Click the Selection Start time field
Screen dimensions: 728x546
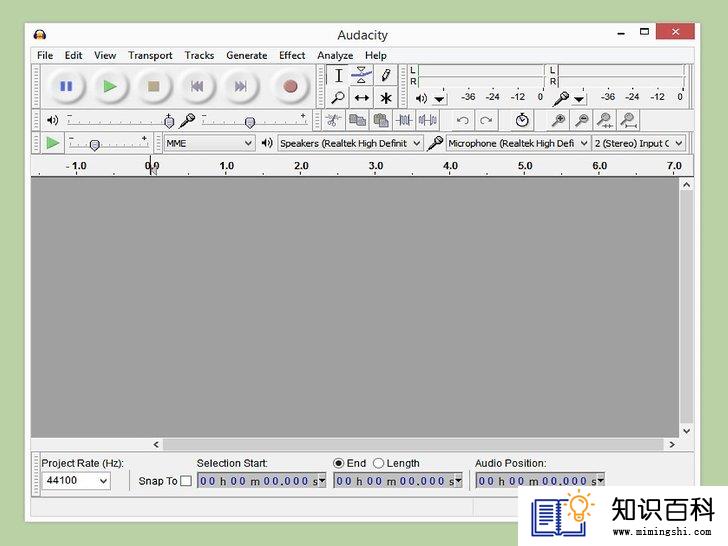pyautogui.click(x=261, y=481)
